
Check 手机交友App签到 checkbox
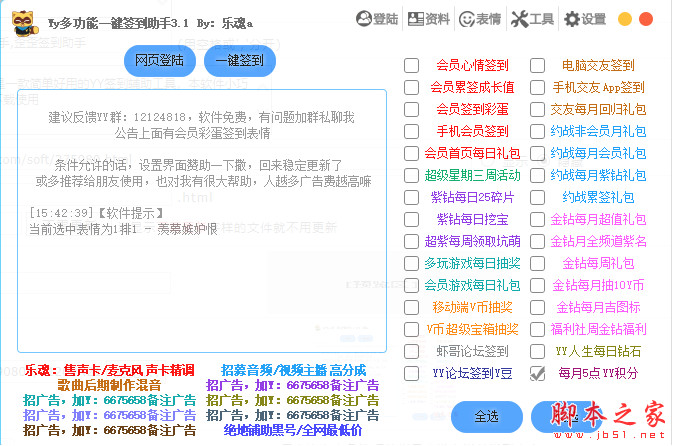click(538, 88)
